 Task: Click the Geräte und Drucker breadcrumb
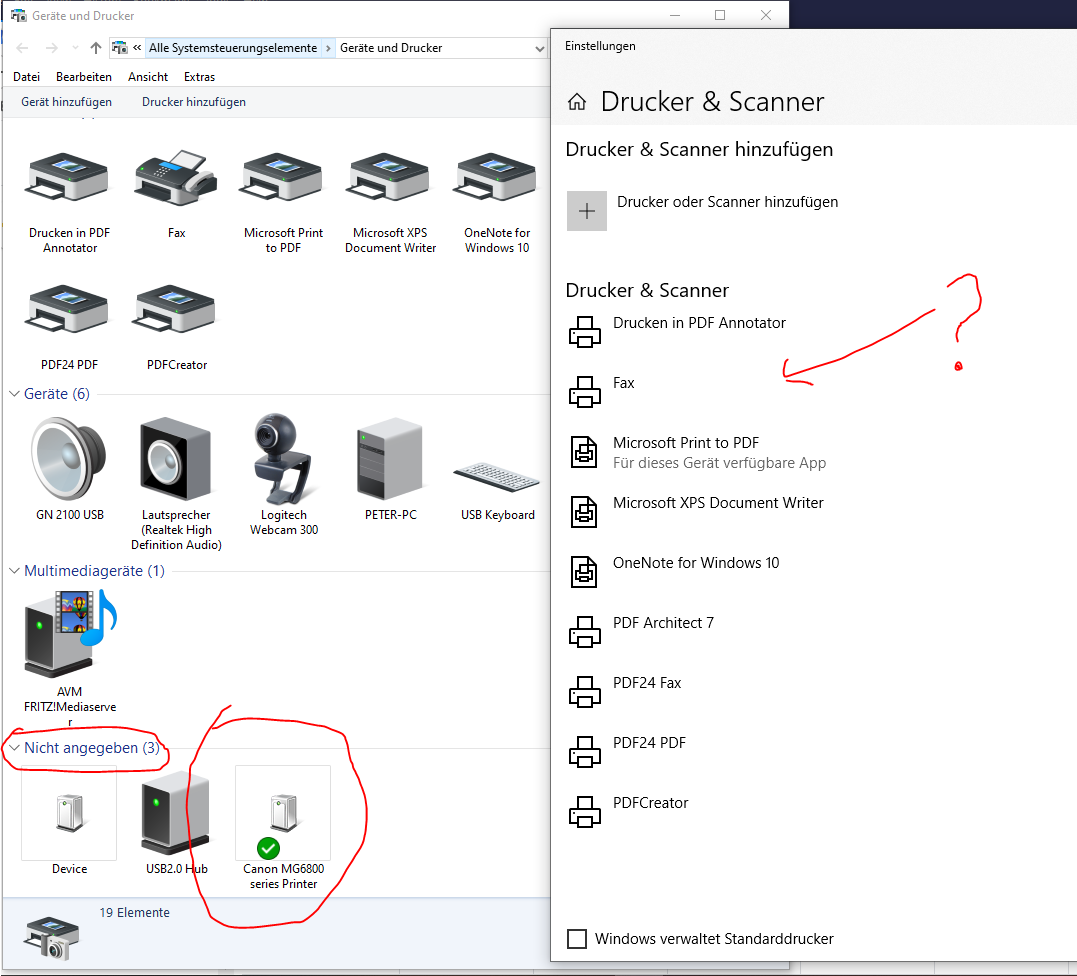pyautogui.click(x=391, y=48)
